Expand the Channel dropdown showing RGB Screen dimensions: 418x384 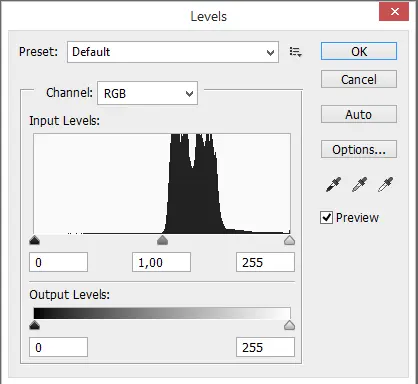pyautogui.click(x=147, y=93)
